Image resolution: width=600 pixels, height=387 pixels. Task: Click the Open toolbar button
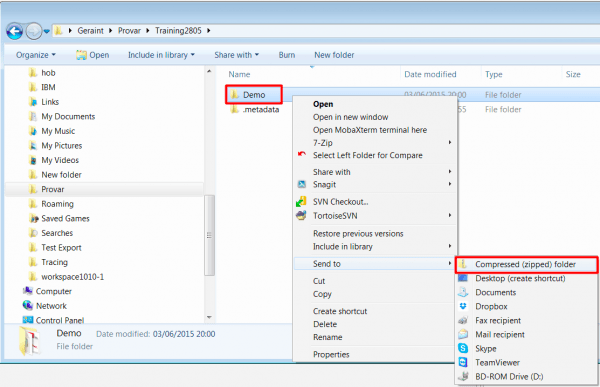coord(93,55)
